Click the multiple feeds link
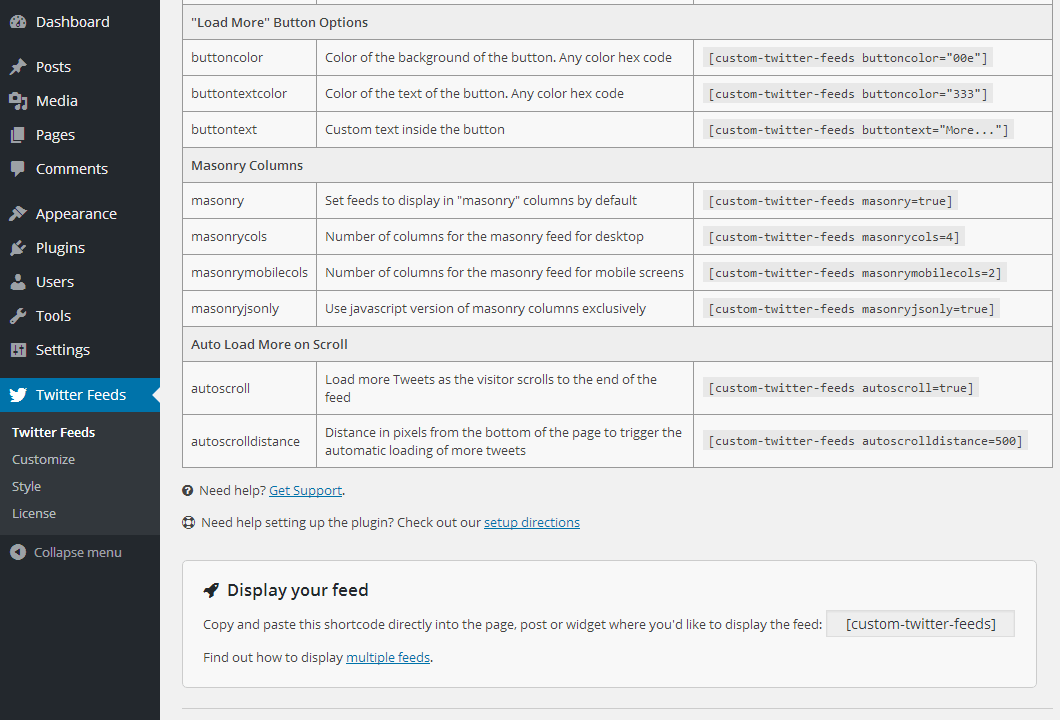The height and width of the screenshot is (720, 1060). coord(388,657)
